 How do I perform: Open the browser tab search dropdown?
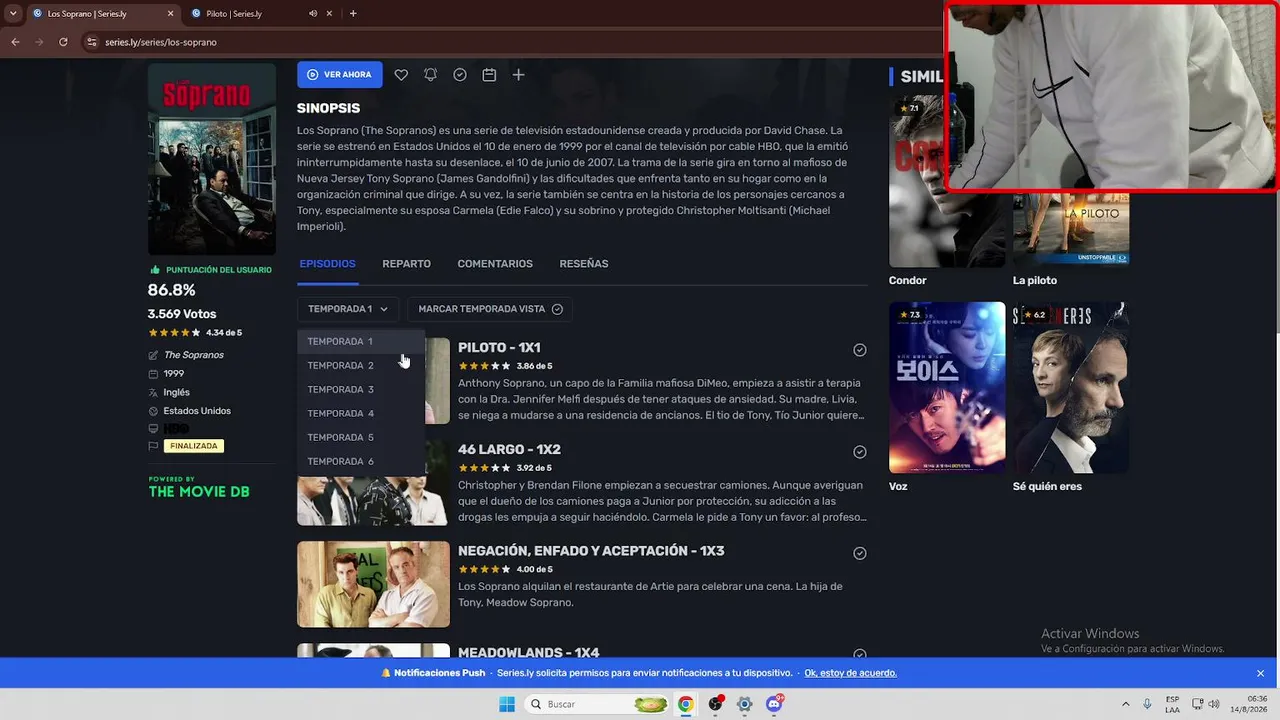[x=13, y=13]
